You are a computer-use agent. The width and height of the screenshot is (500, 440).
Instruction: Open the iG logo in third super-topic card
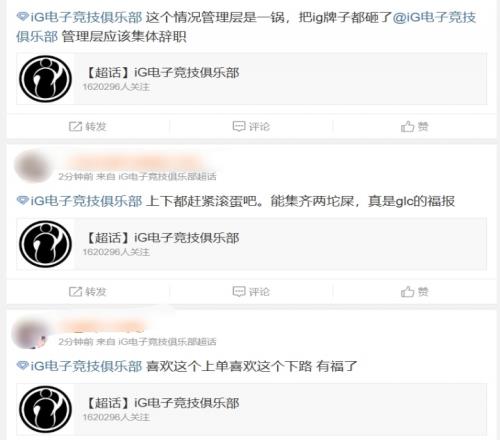click(46, 409)
